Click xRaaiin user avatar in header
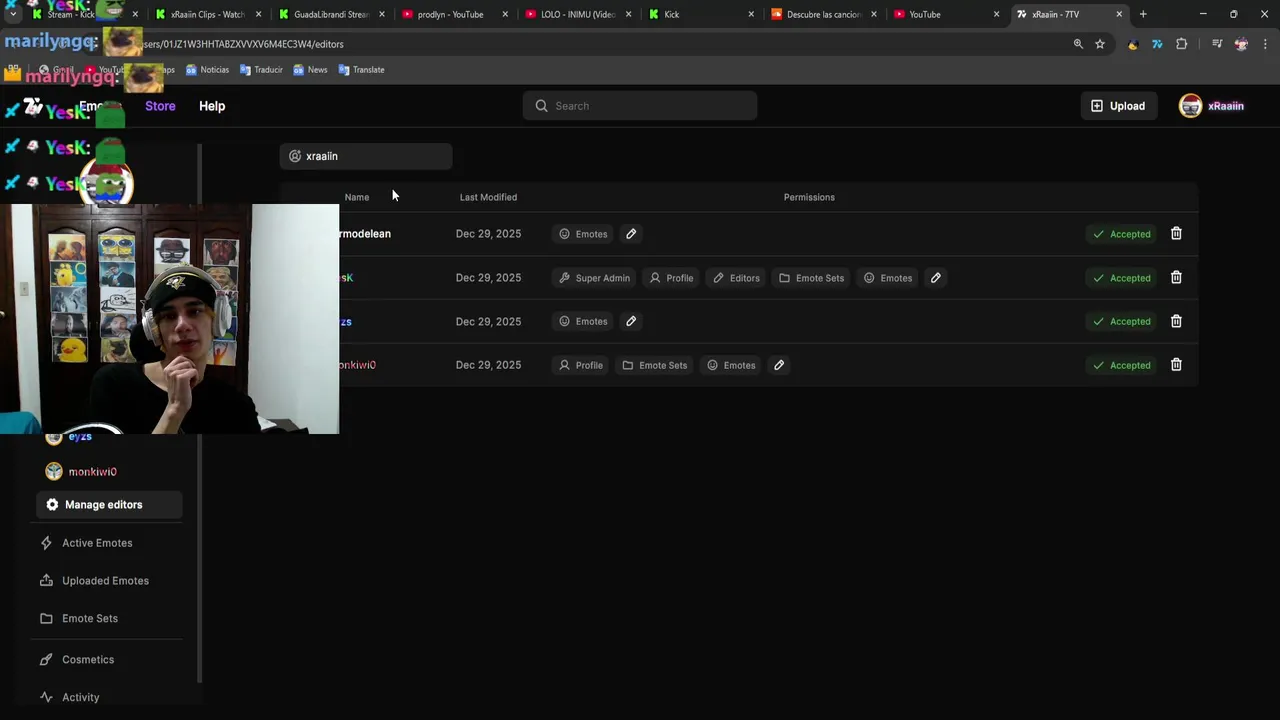1280x720 pixels. pos(1190,106)
